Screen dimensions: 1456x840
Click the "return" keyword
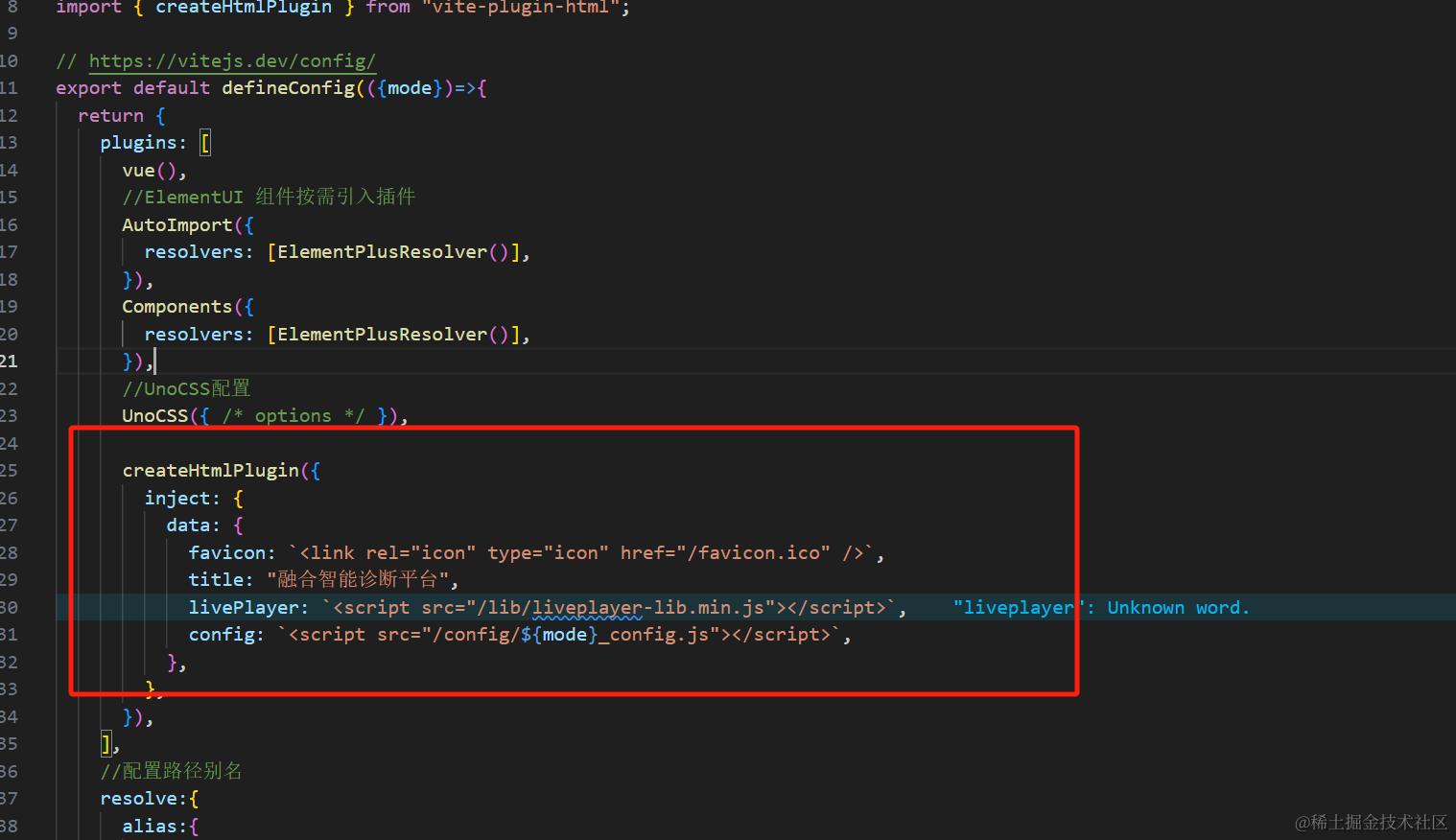[x=111, y=115]
